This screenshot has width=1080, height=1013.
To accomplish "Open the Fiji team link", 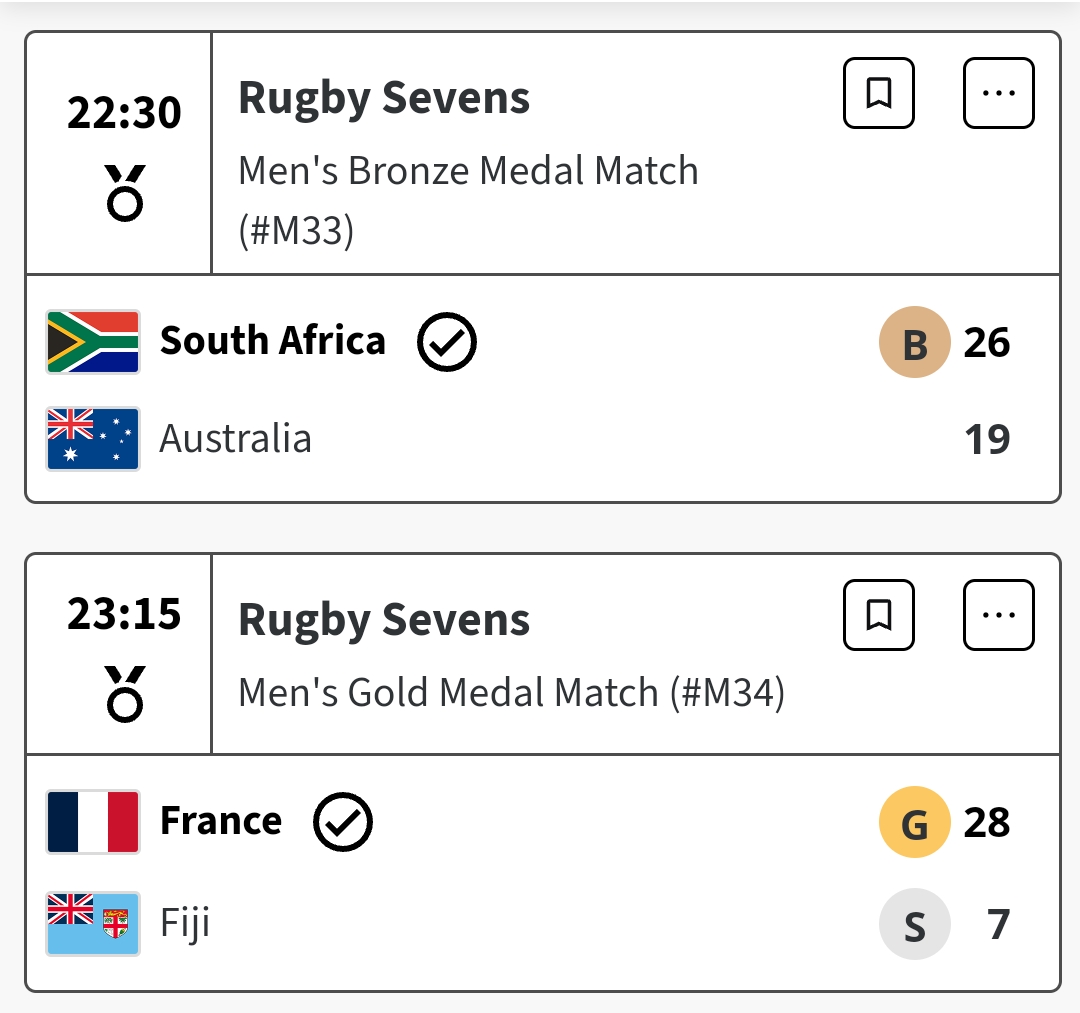I will pos(185,923).
